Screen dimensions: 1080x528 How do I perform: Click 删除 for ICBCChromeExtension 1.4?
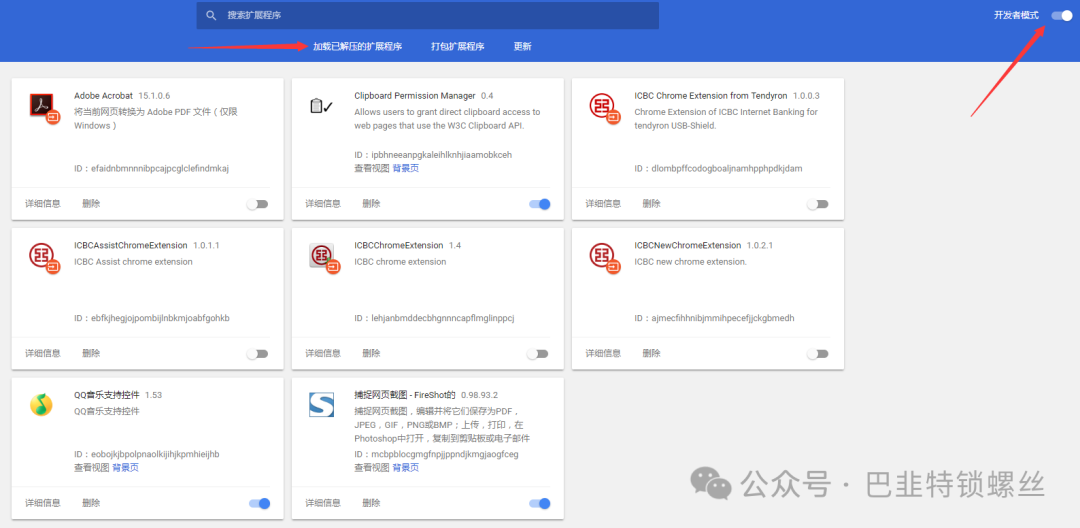pyautogui.click(x=371, y=353)
